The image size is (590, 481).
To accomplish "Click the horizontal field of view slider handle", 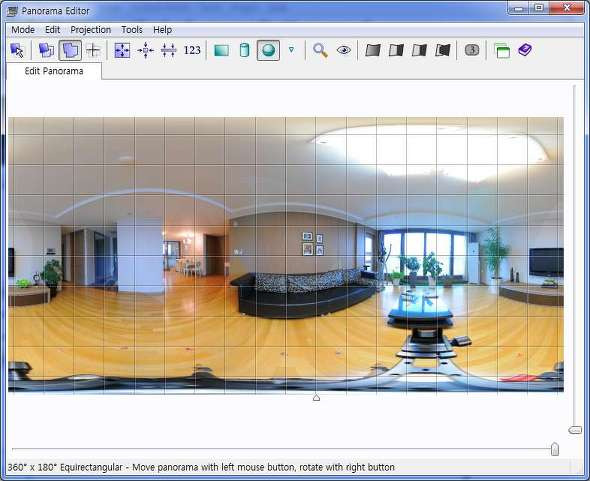I will pyautogui.click(x=555, y=449).
